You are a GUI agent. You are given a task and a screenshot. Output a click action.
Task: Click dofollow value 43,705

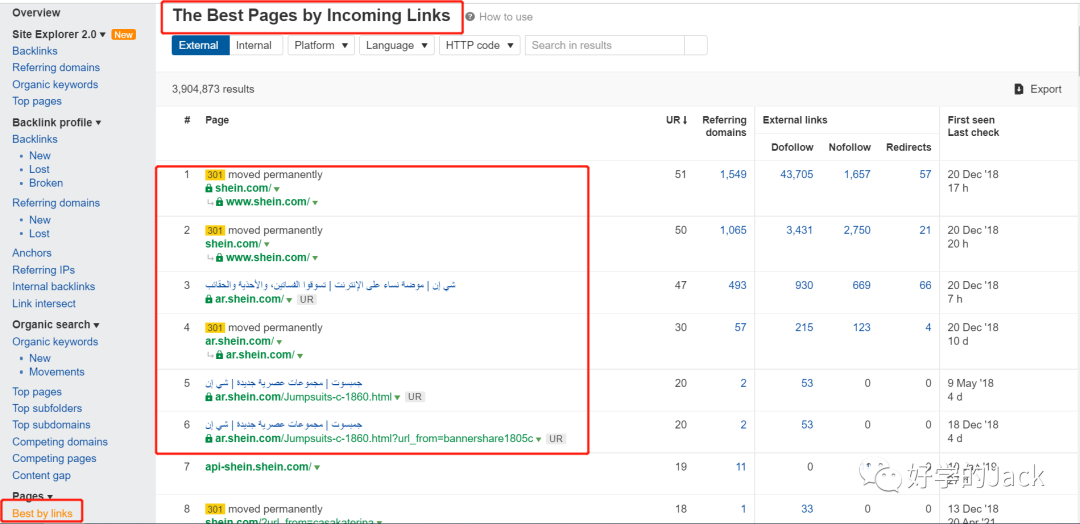coord(796,175)
